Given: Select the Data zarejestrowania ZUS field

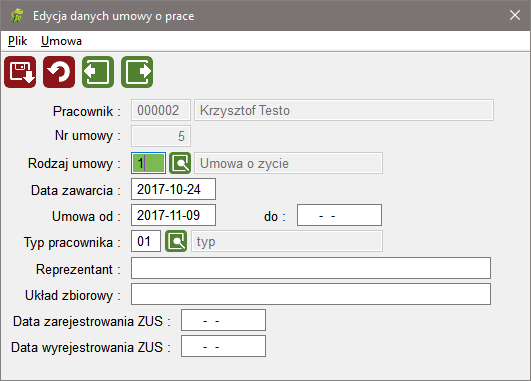Looking at the screenshot, I should (x=224, y=320).
